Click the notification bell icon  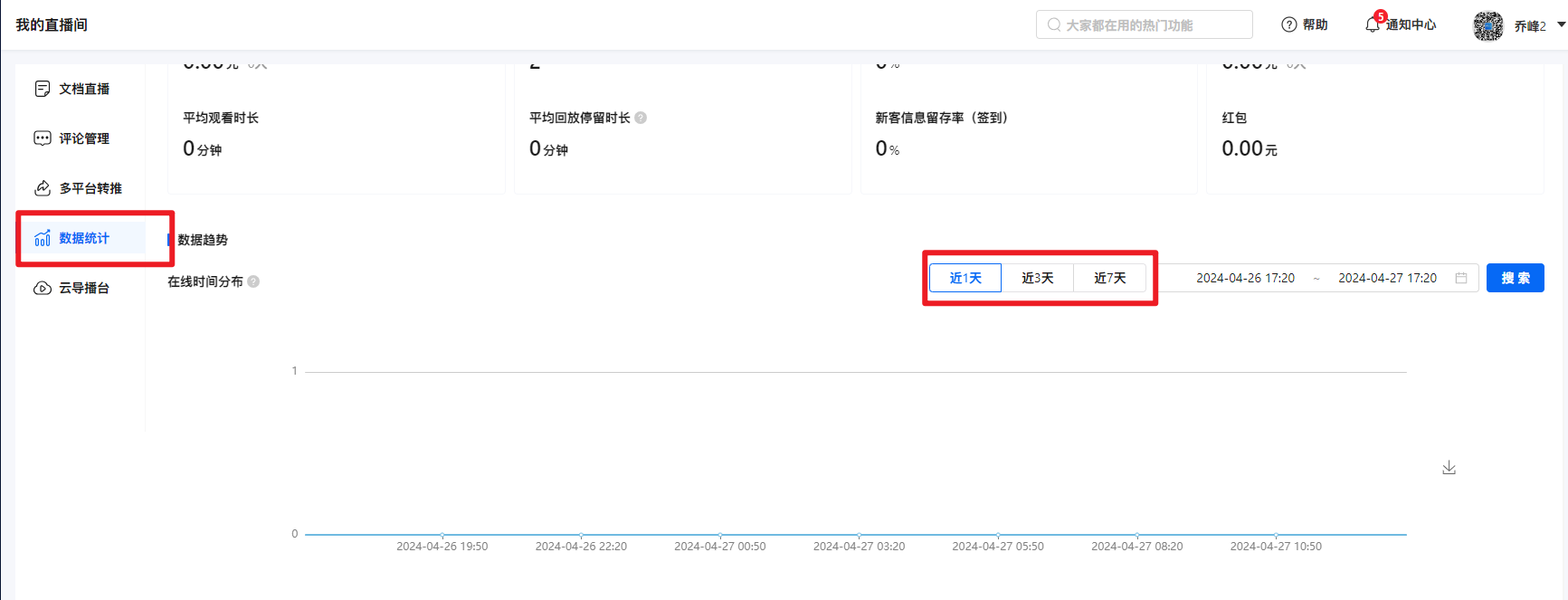click(1372, 25)
